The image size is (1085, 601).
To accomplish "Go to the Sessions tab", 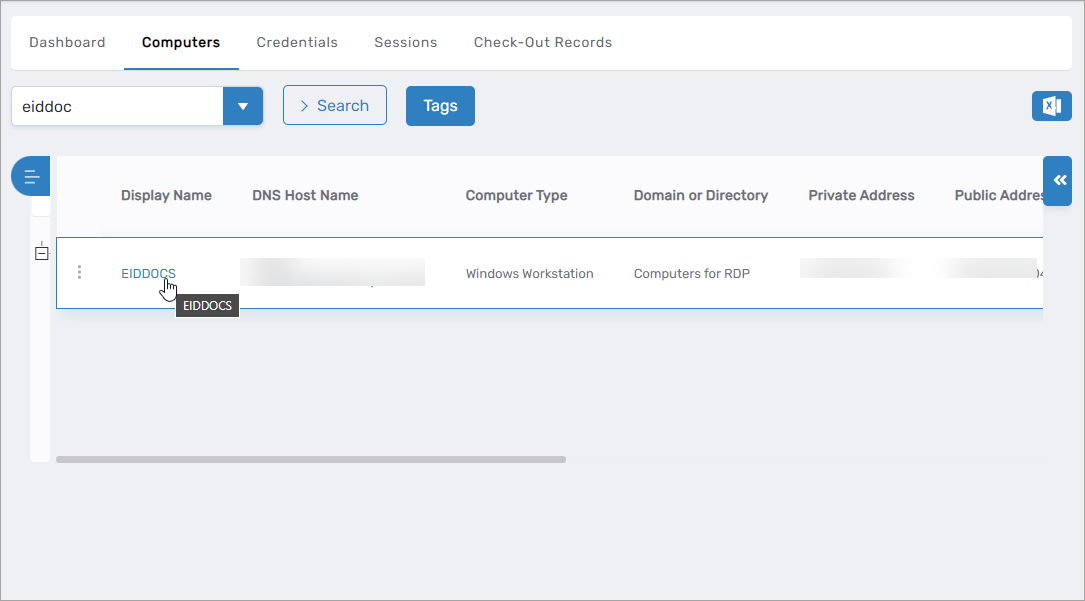I will coord(405,42).
